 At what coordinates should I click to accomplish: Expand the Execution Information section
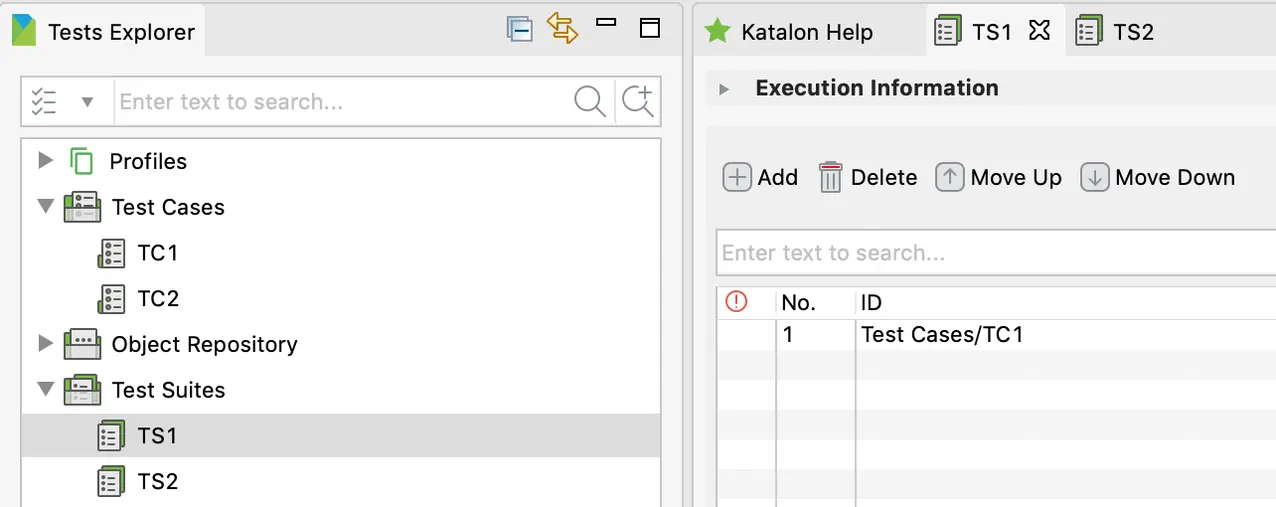pyautogui.click(x=724, y=89)
